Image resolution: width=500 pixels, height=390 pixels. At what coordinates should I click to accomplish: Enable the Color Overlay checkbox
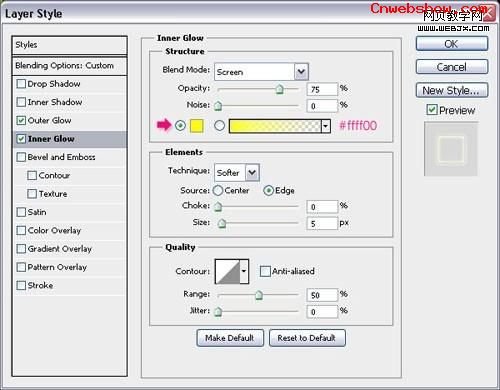click(21, 230)
